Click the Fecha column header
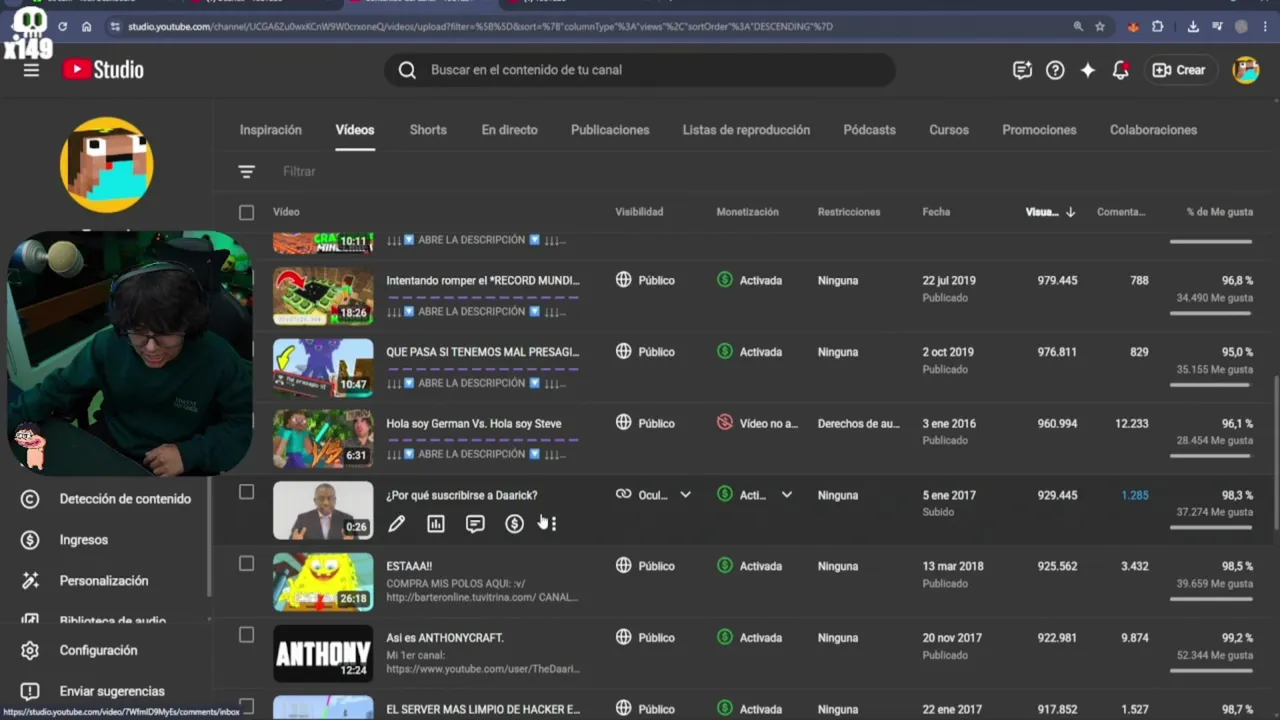1280x720 pixels. click(x=936, y=212)
